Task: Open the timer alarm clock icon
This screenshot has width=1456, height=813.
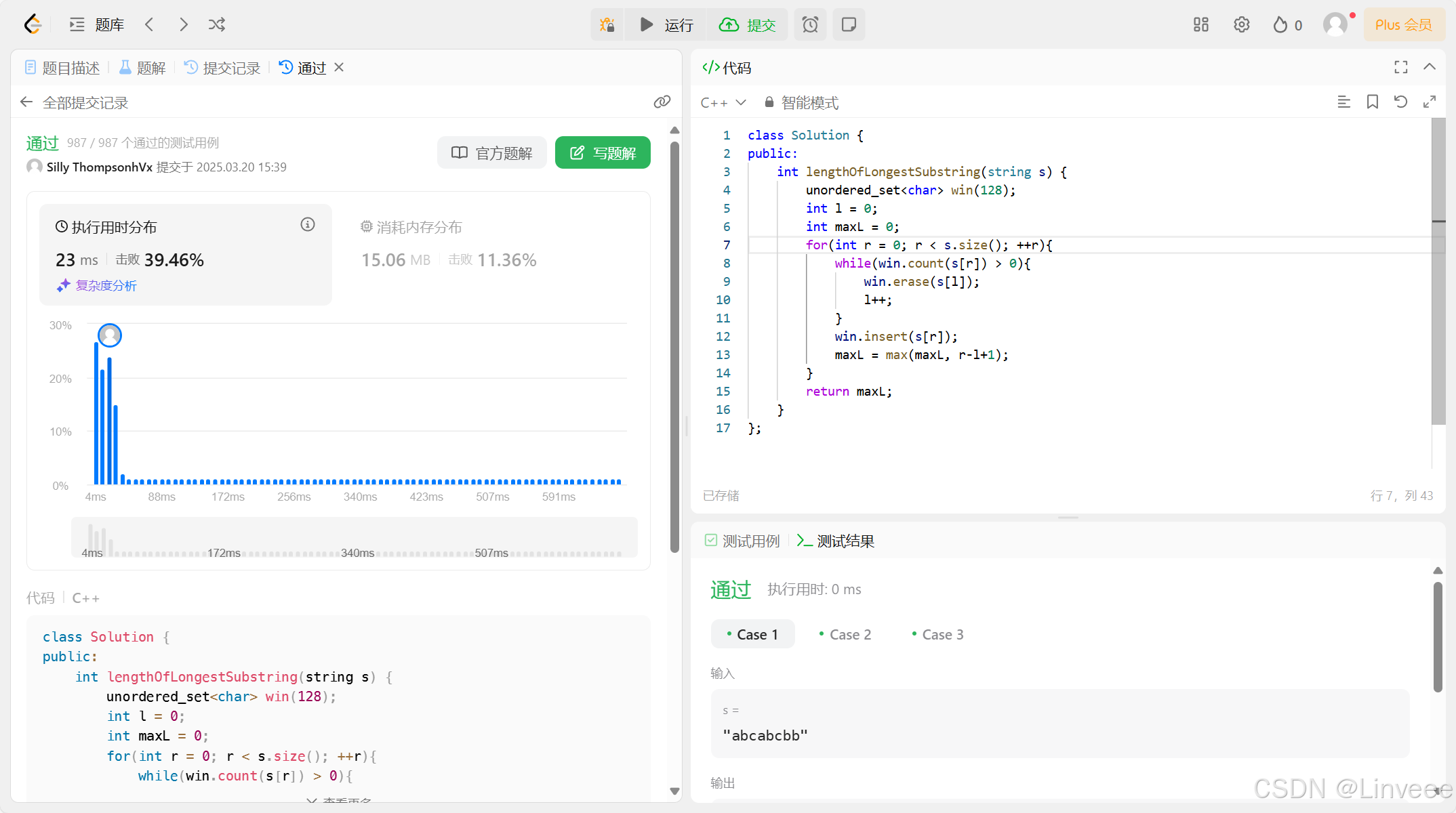Action: point(810,25)
